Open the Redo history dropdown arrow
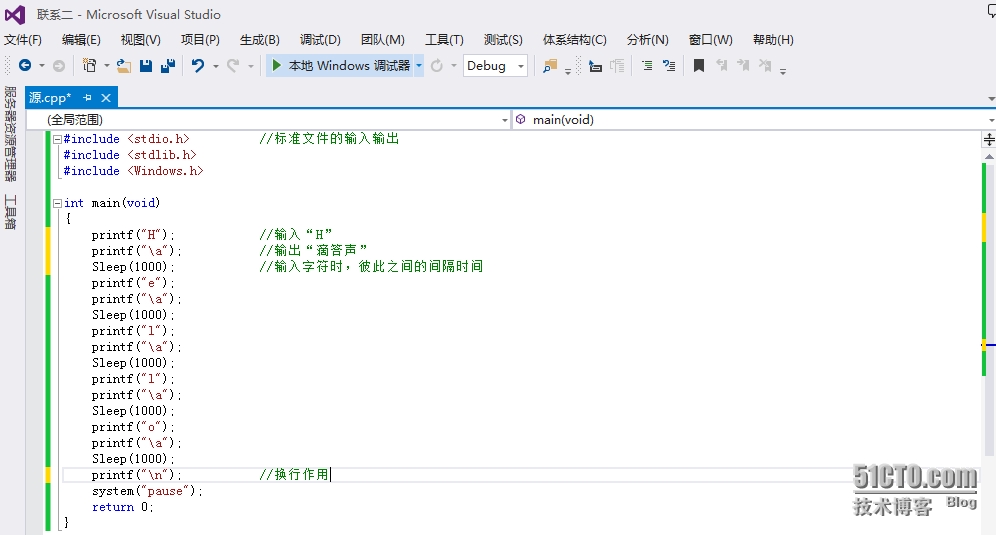Viewport: 996px width, 535px height. [251, 65]
